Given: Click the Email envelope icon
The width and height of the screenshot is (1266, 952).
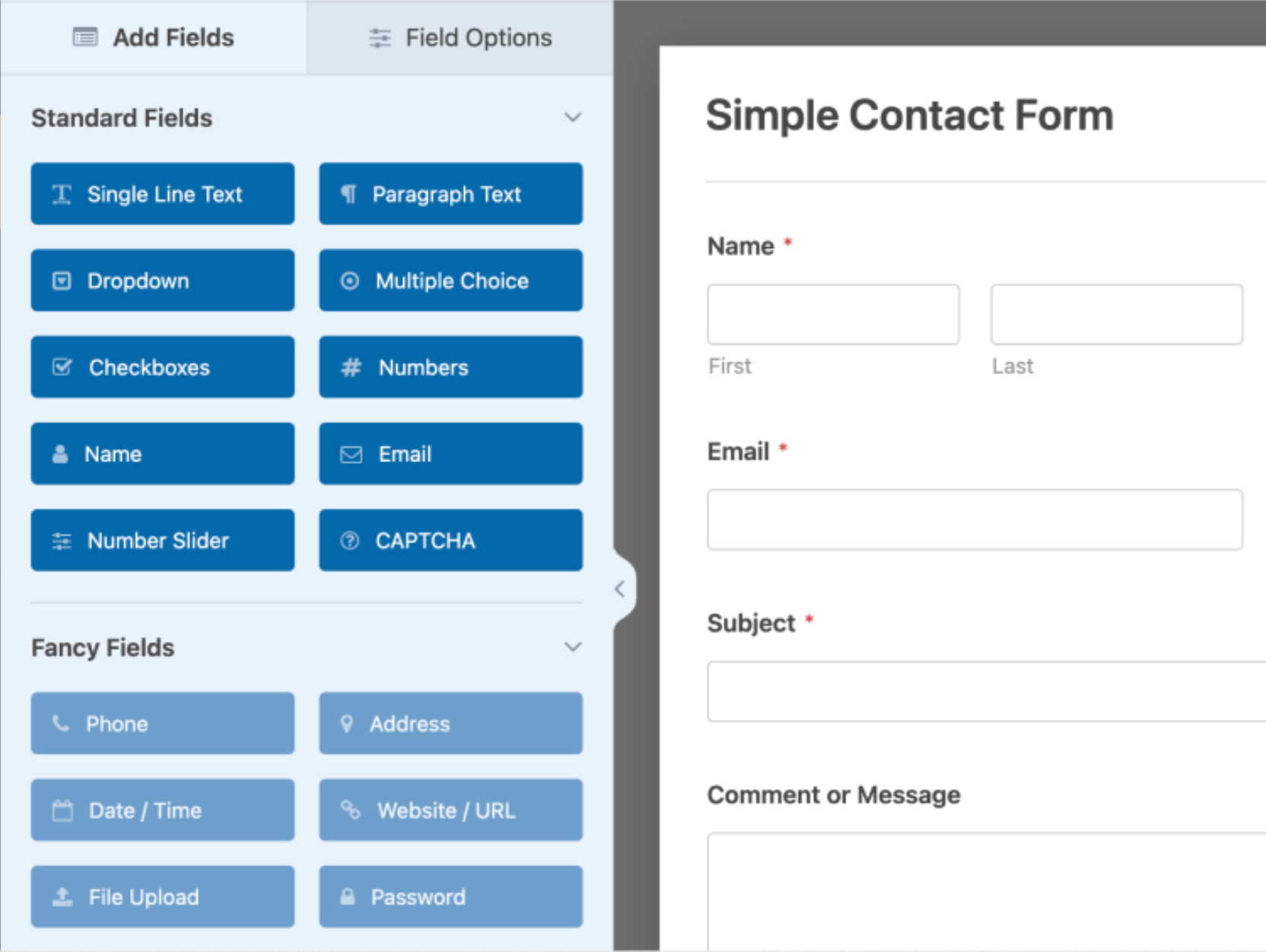Looking at the screenshot, I should [351, 455].
